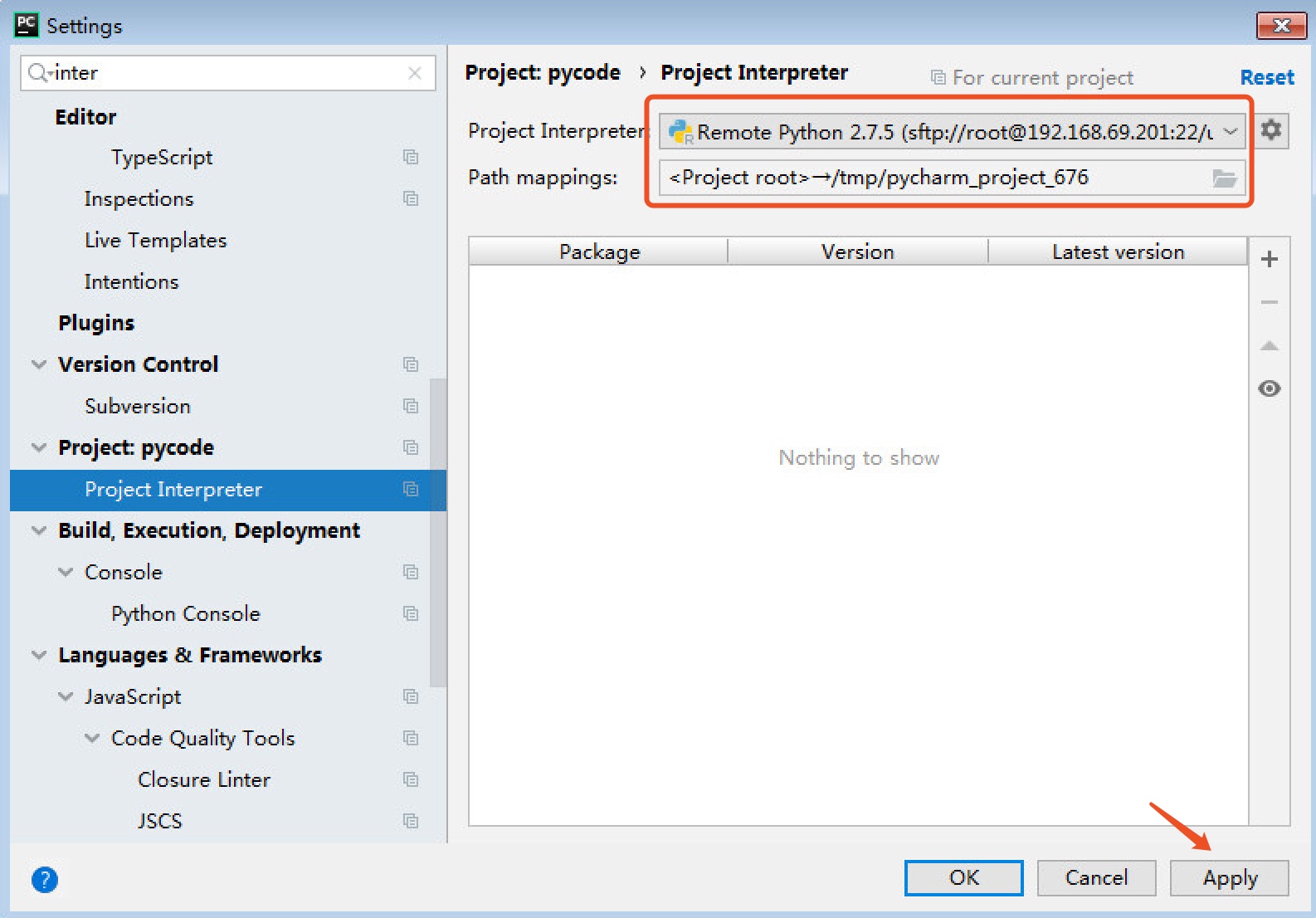Screen dimensions: 1316x918
Task: Click the settings tree vertical scrollbar
Action: 438,532
